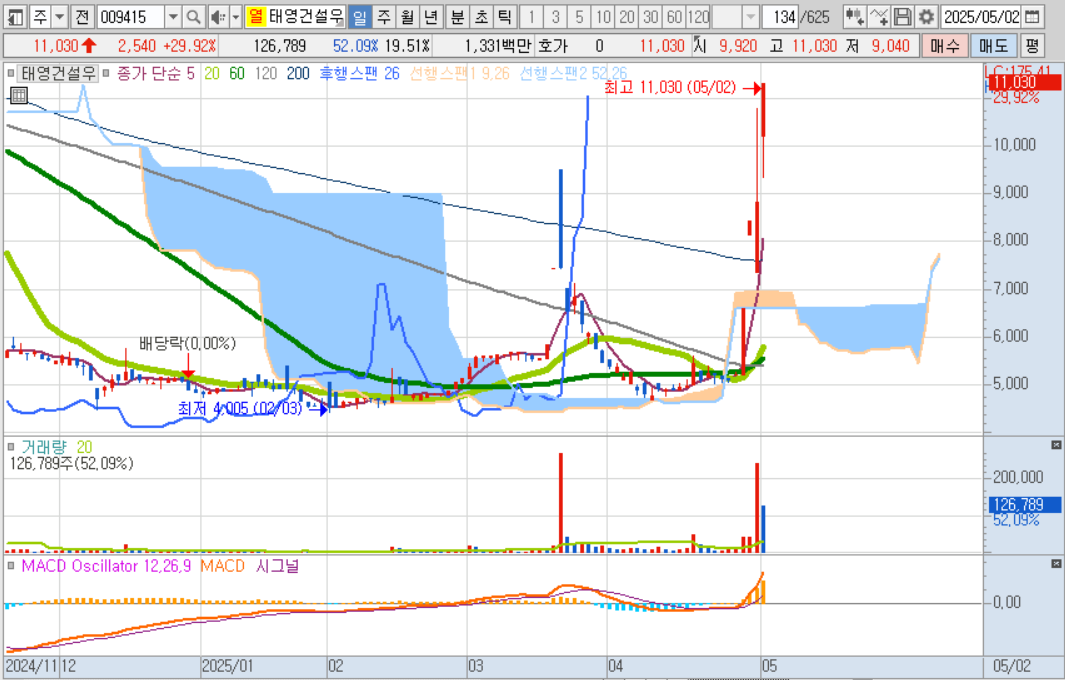This screenshot has width=1065, height=680.
Task: Click the square before MACD Oscillator legend
Action: click(x=11, y=566)
